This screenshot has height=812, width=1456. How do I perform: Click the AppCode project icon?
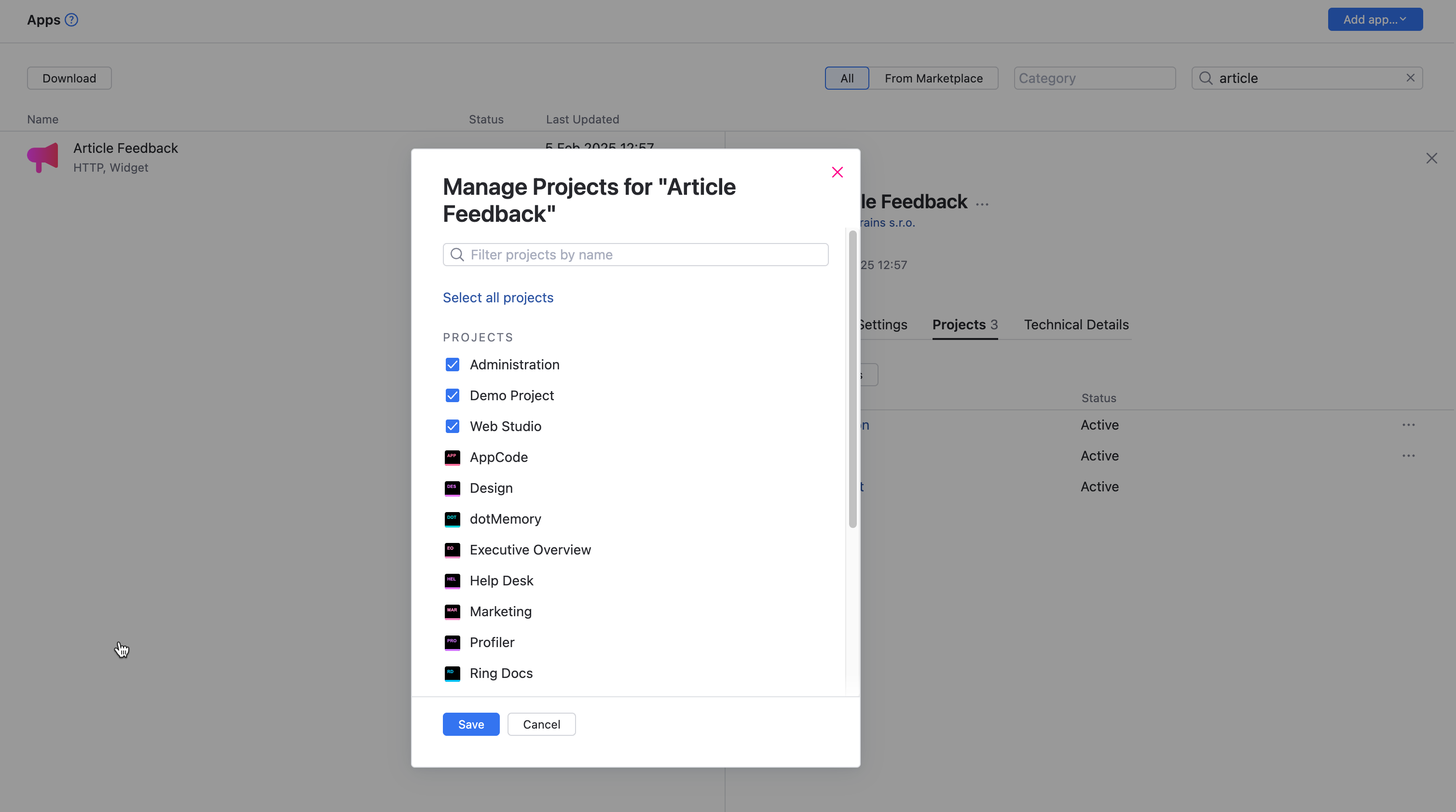coord(452,457)
